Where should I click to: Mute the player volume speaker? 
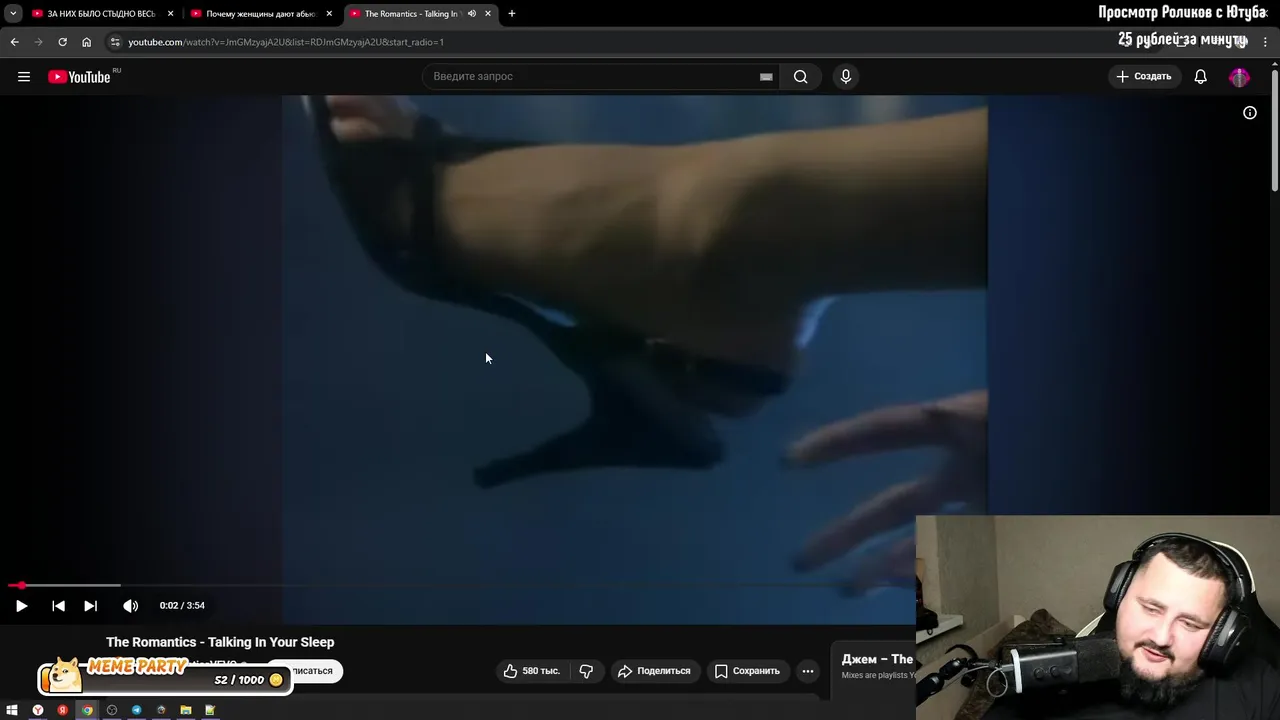point(130,605)
